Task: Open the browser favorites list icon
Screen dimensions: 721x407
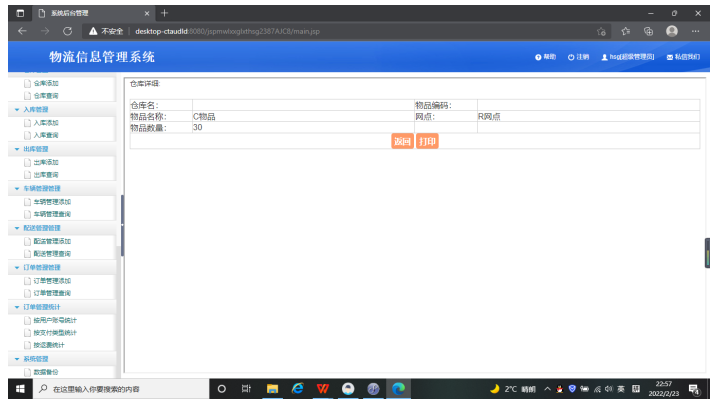Action: tap(625, 31)
